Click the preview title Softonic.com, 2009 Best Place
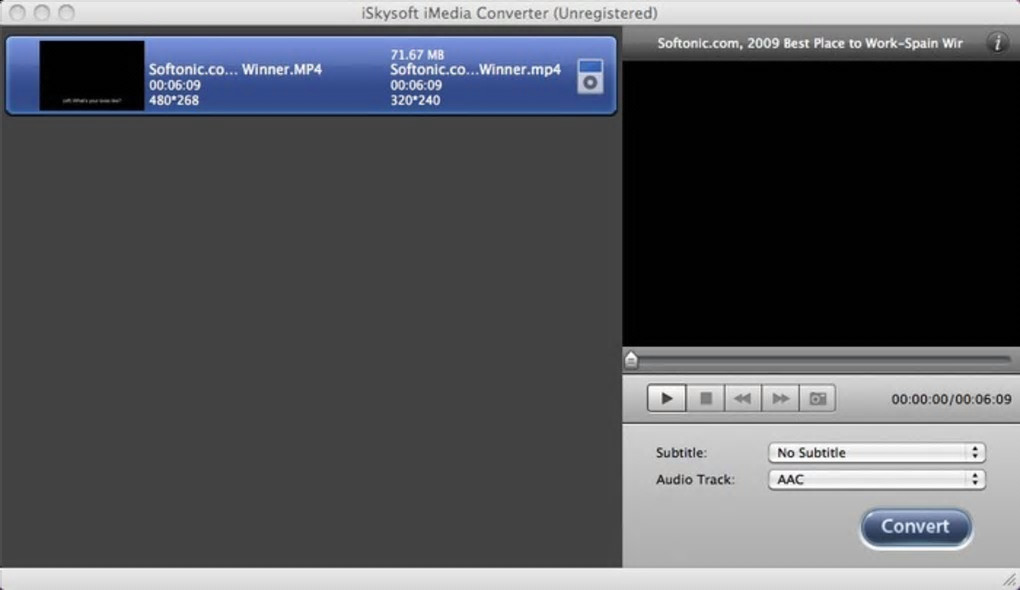Viewport: 1020px width, 590px height. point(809,43)
